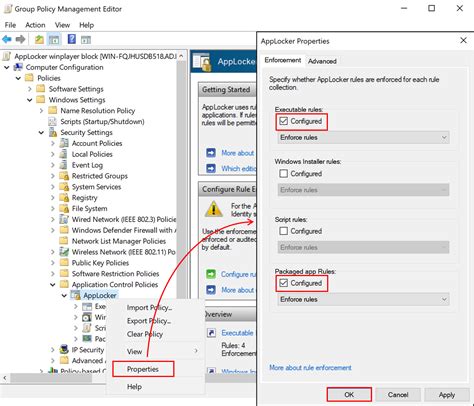
Task: Click the Windows Installer Rules node icon
Action: pyautogui.click(x=87, y=317)
